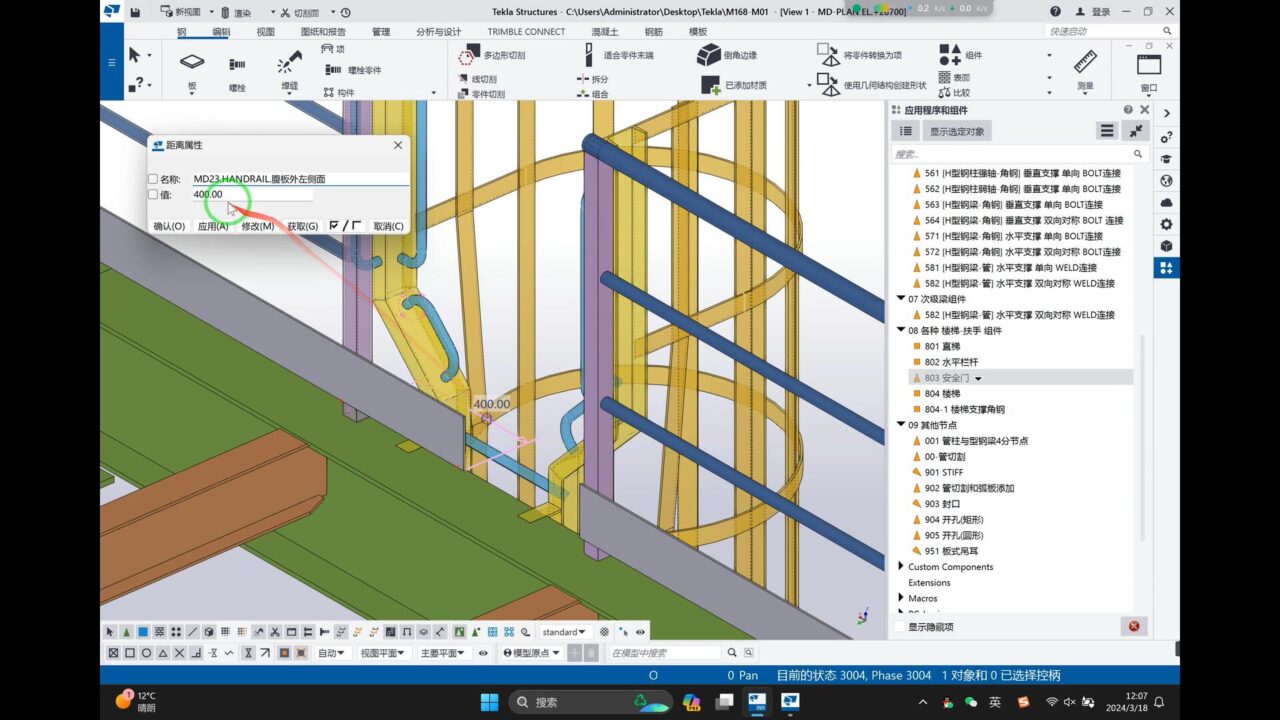Open the 自动 dropdown
This screenshot has height=720, width=1280.
click(331, 653)
